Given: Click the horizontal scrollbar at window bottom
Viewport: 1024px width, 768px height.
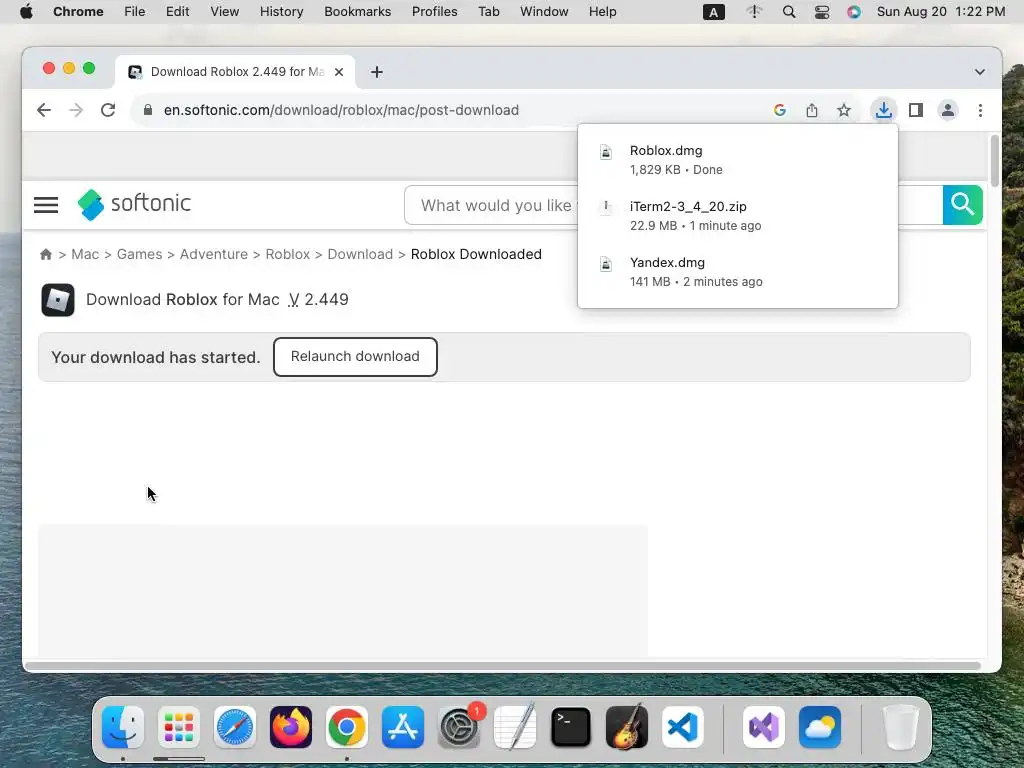Looking at the screenshot, I should click(x=503, y=666).
